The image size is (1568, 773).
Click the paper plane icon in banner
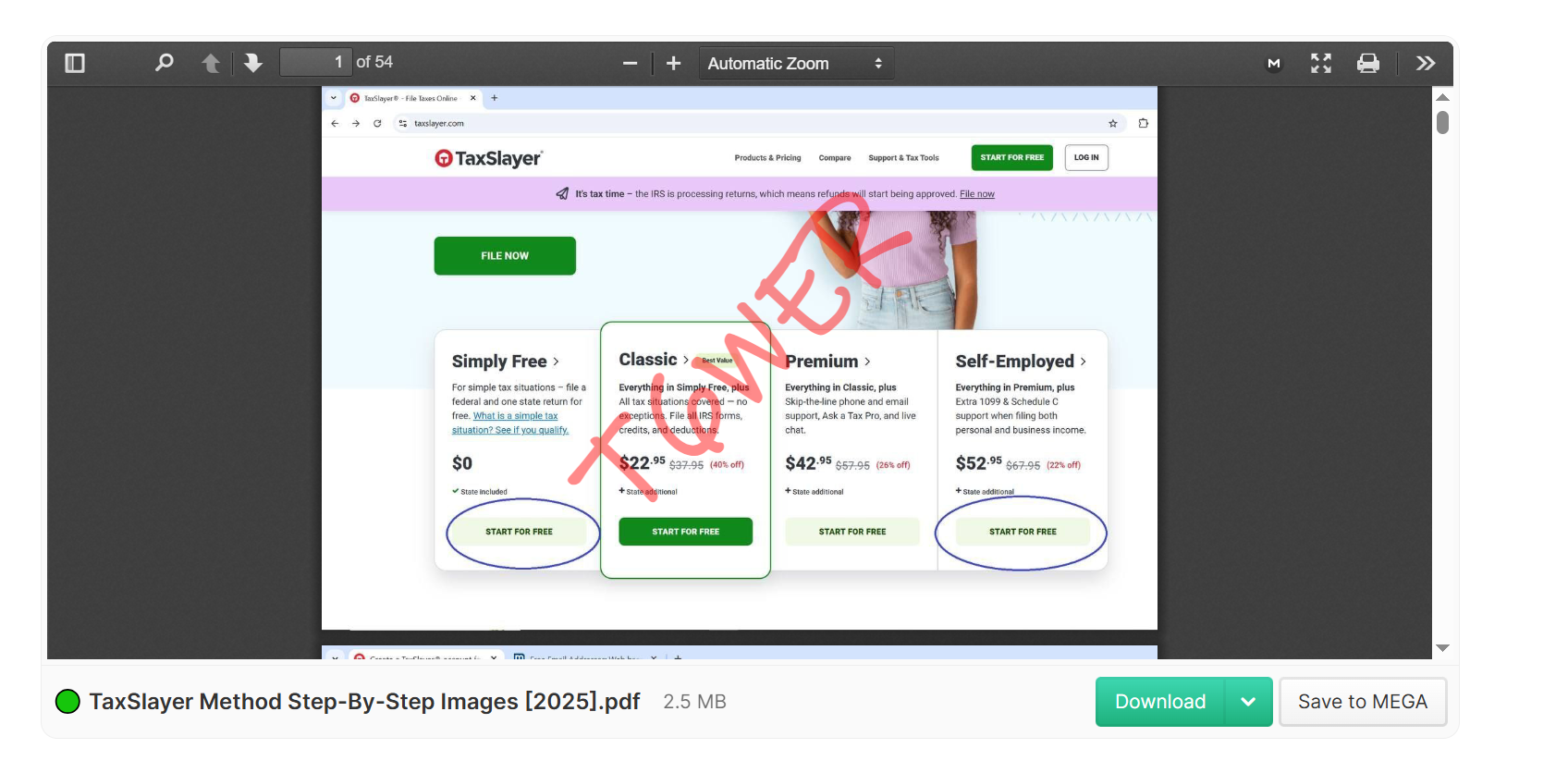tap(562, 194)
